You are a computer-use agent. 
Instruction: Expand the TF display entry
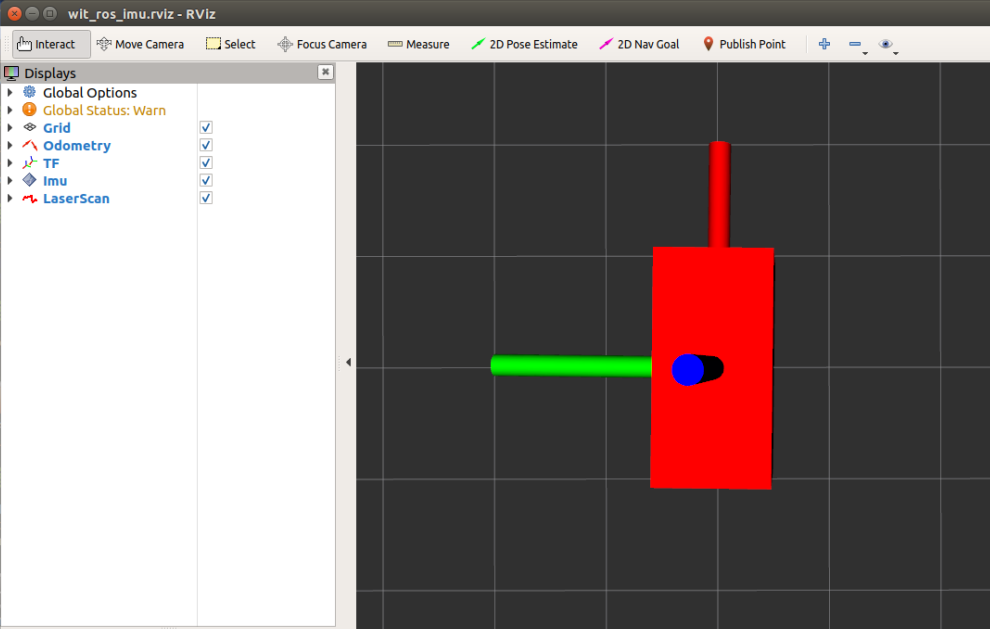point(9,163)
